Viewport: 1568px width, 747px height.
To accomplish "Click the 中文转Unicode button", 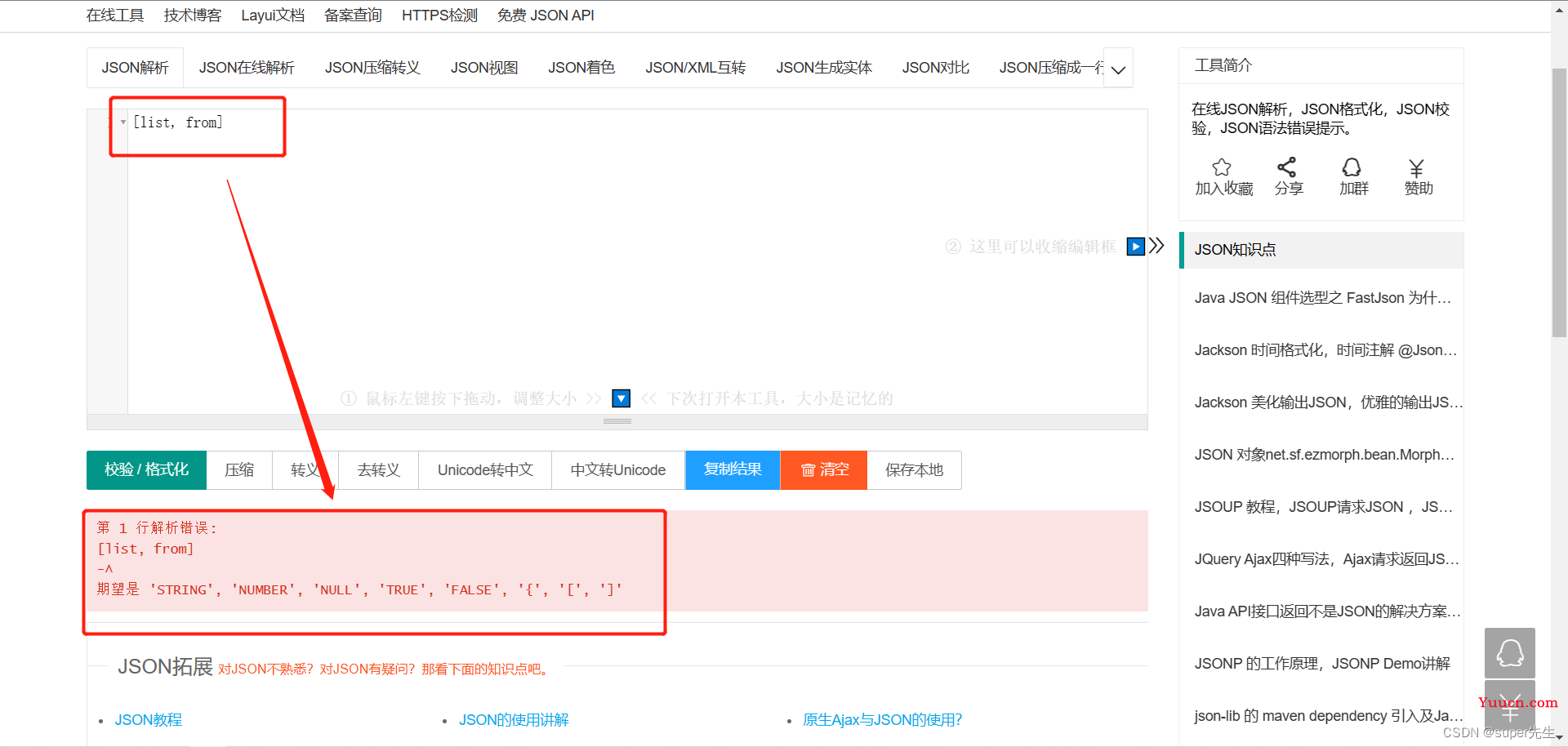I will (618, 470).
